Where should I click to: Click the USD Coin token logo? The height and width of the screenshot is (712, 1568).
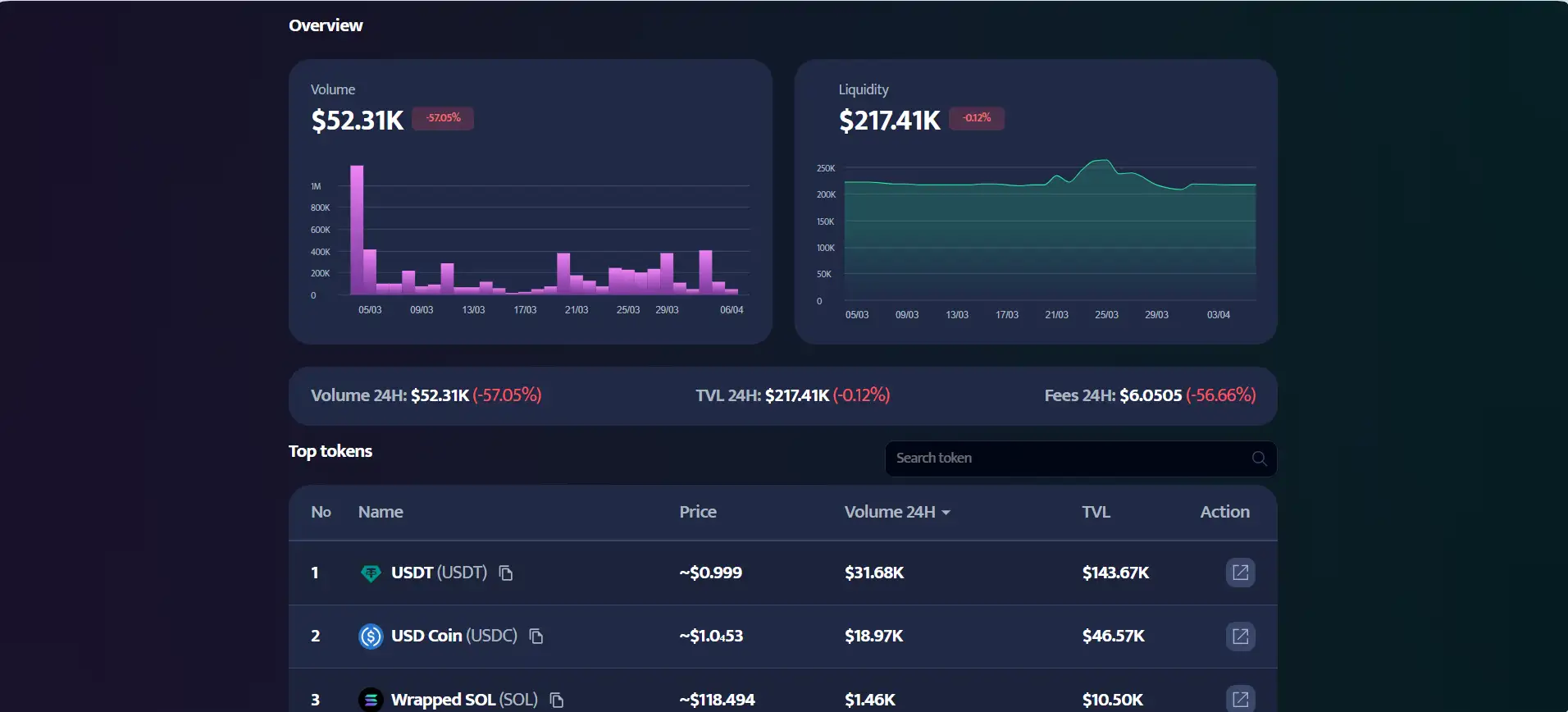(371, 637)
